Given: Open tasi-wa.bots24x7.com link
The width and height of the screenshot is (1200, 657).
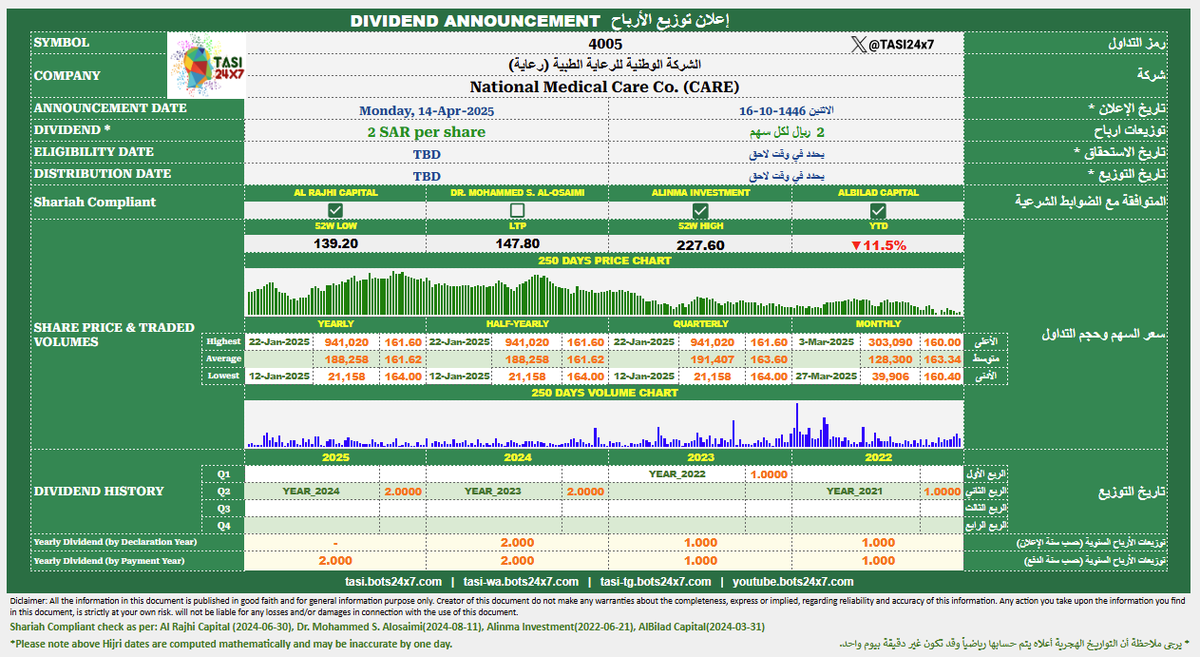Looking at the screenshot, I should coord(521,581).
